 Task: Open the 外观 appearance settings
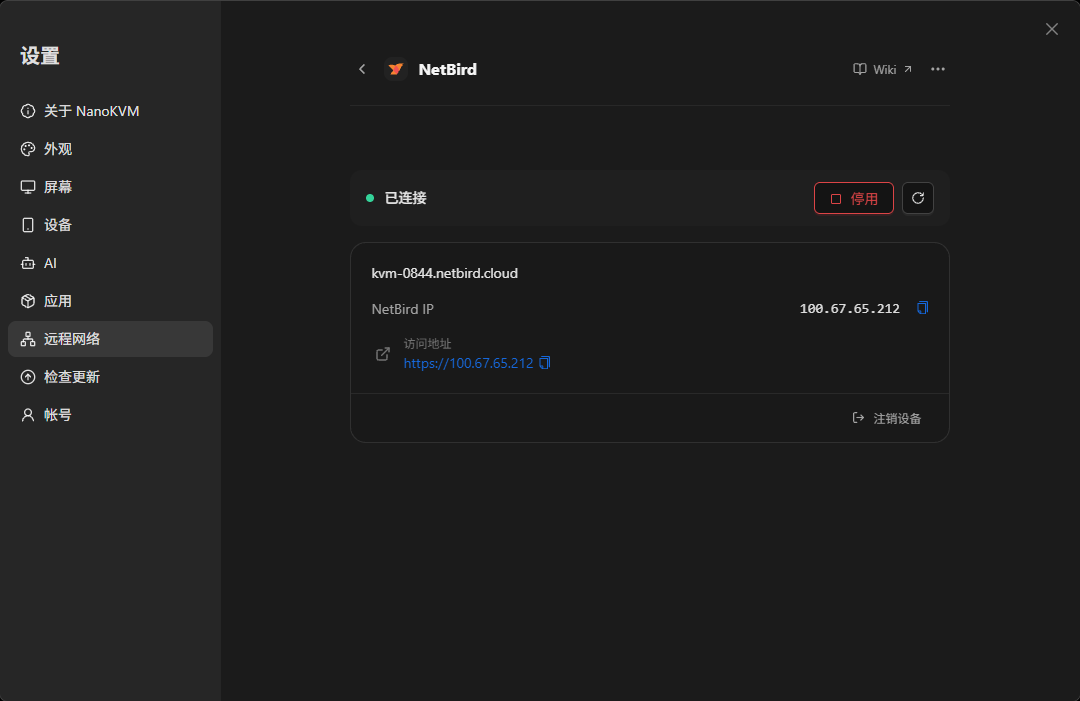tap(110, 149)
